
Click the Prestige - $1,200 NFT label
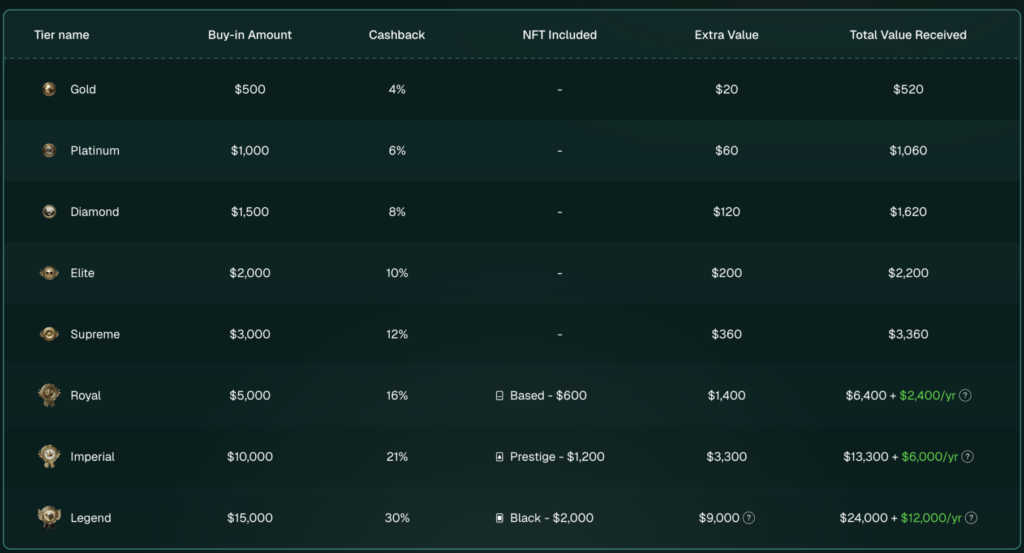click(x=557, y=457)
